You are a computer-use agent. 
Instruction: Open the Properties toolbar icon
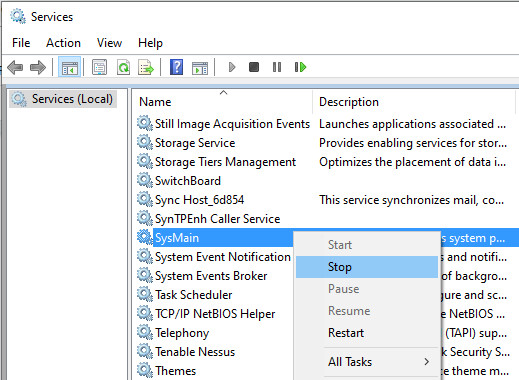(99, 68)
